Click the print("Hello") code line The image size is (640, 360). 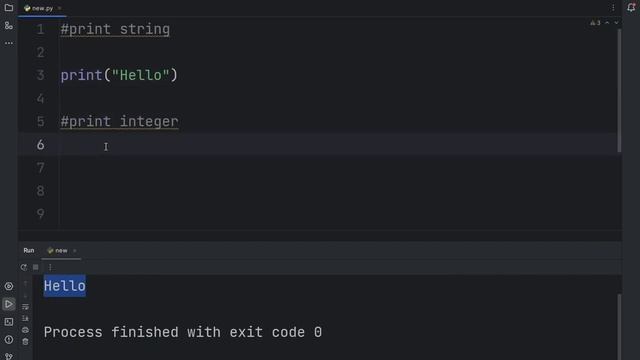tap(119, 75)
